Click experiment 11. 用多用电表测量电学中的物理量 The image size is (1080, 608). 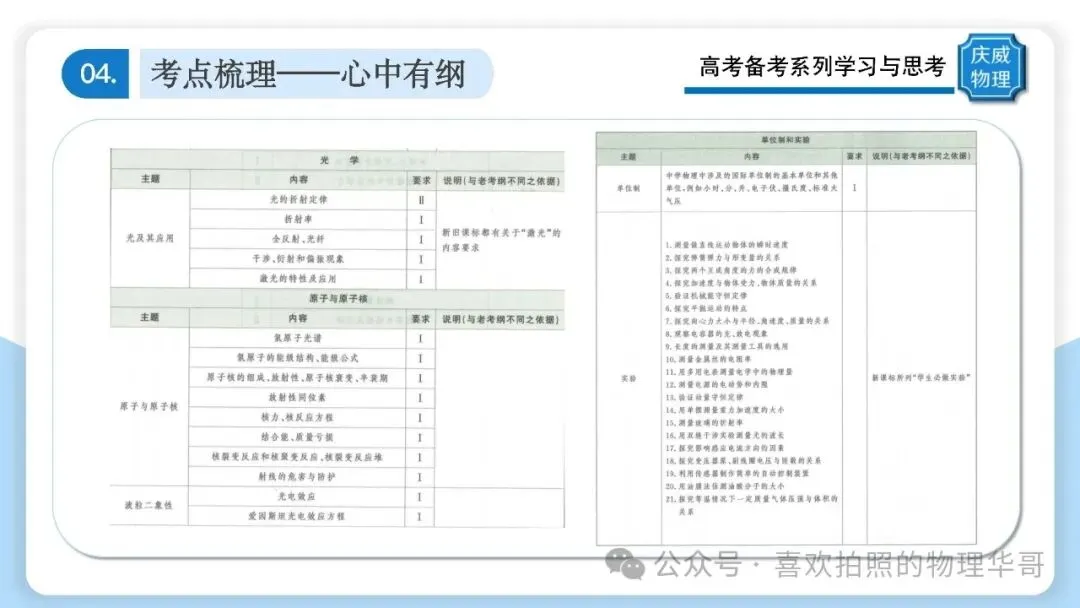coord(729,372)
